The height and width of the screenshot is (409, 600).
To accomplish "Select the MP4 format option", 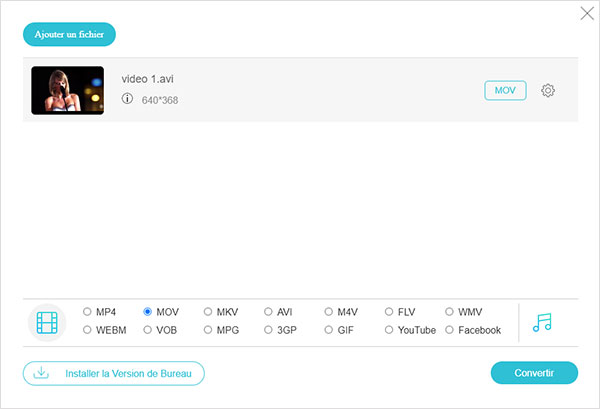I will (x=88, y=311).
